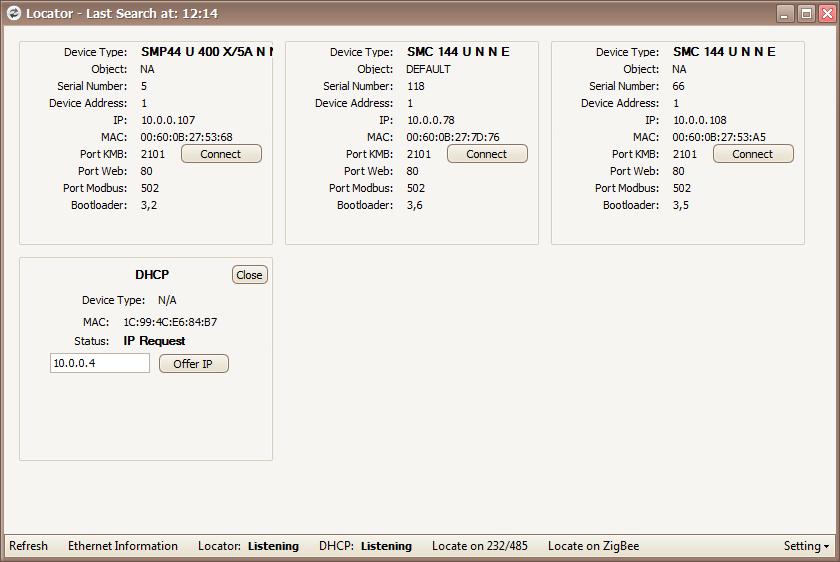Click Bootloader value 3,5
Screen dimensions: 840x562
pyautogui.click(x=680, y=205)
